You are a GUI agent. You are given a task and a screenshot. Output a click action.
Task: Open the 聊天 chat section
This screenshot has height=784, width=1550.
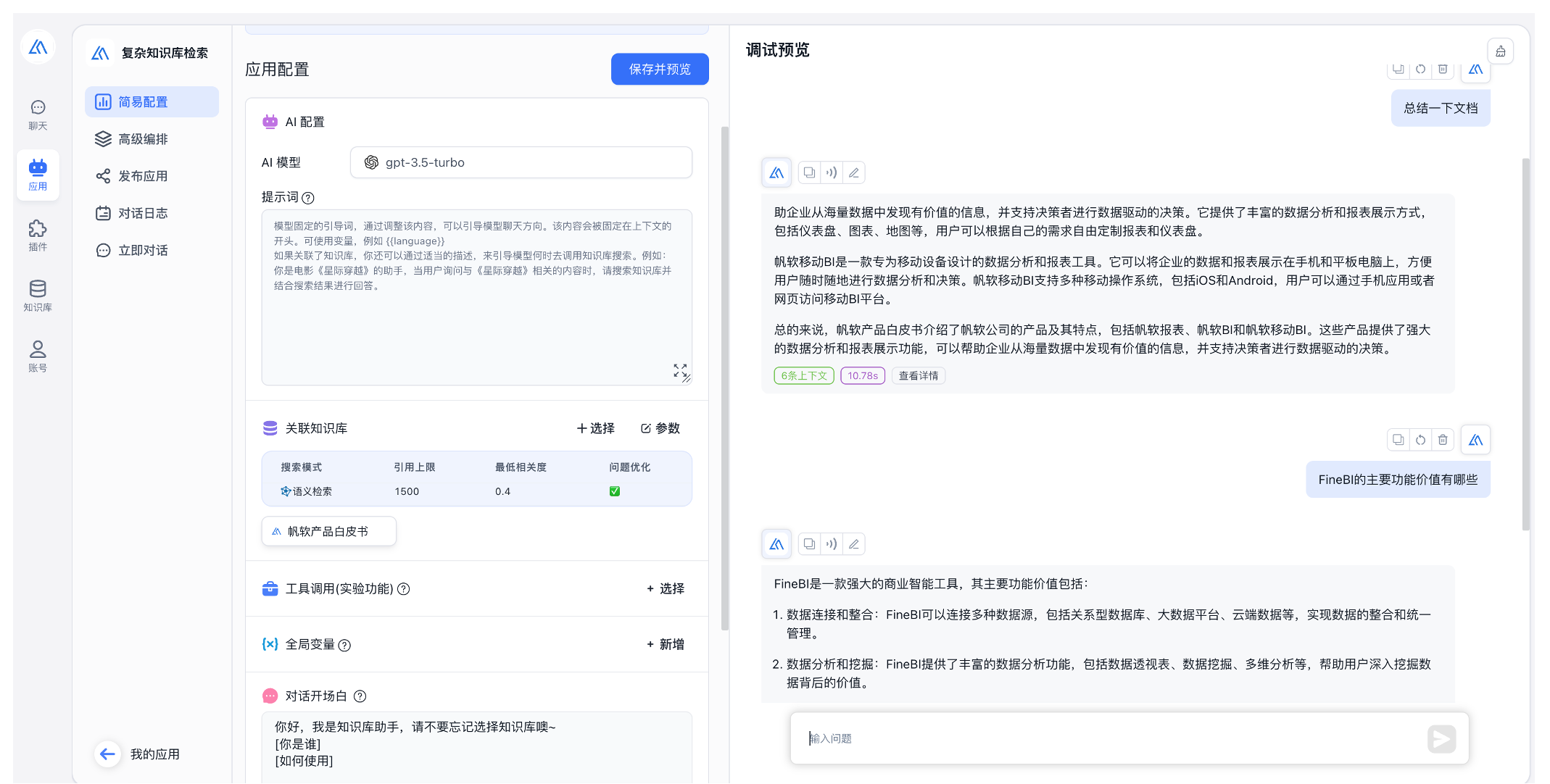[x=38, y=115]
